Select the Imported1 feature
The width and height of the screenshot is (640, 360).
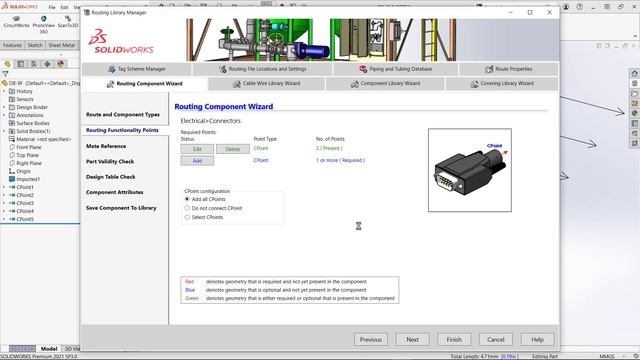(28, 179)
